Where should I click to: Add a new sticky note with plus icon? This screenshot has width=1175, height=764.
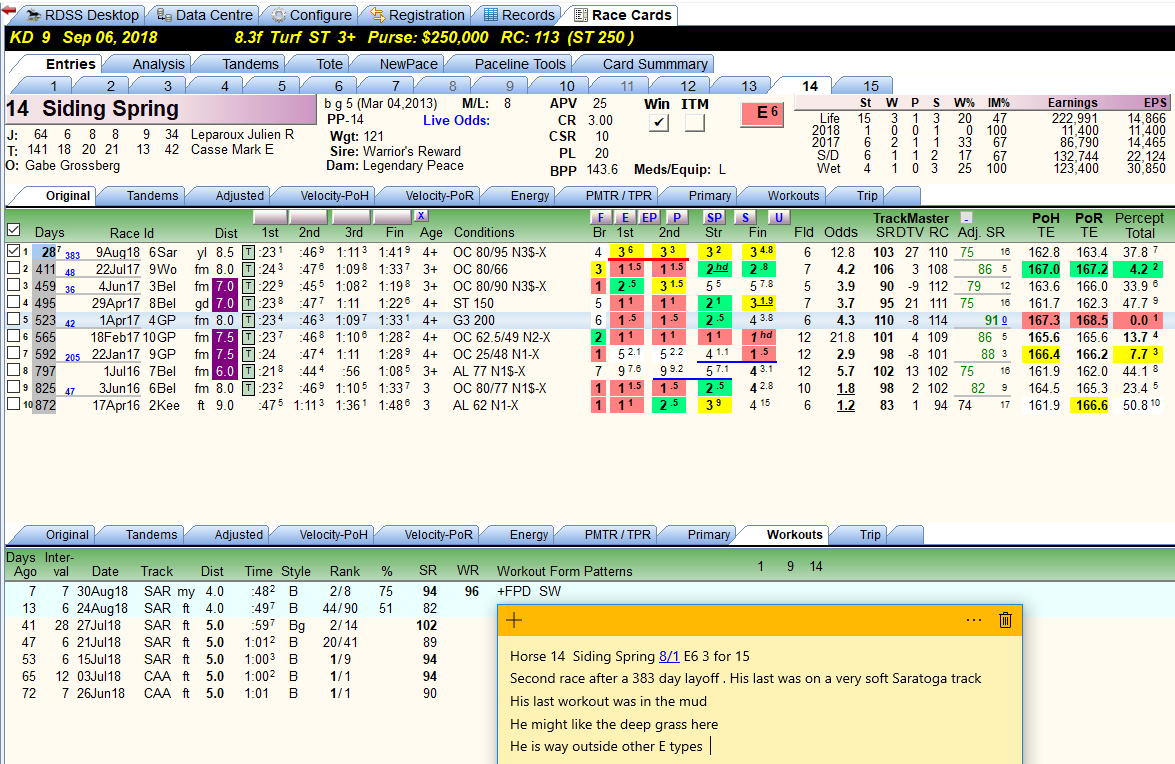514,619
